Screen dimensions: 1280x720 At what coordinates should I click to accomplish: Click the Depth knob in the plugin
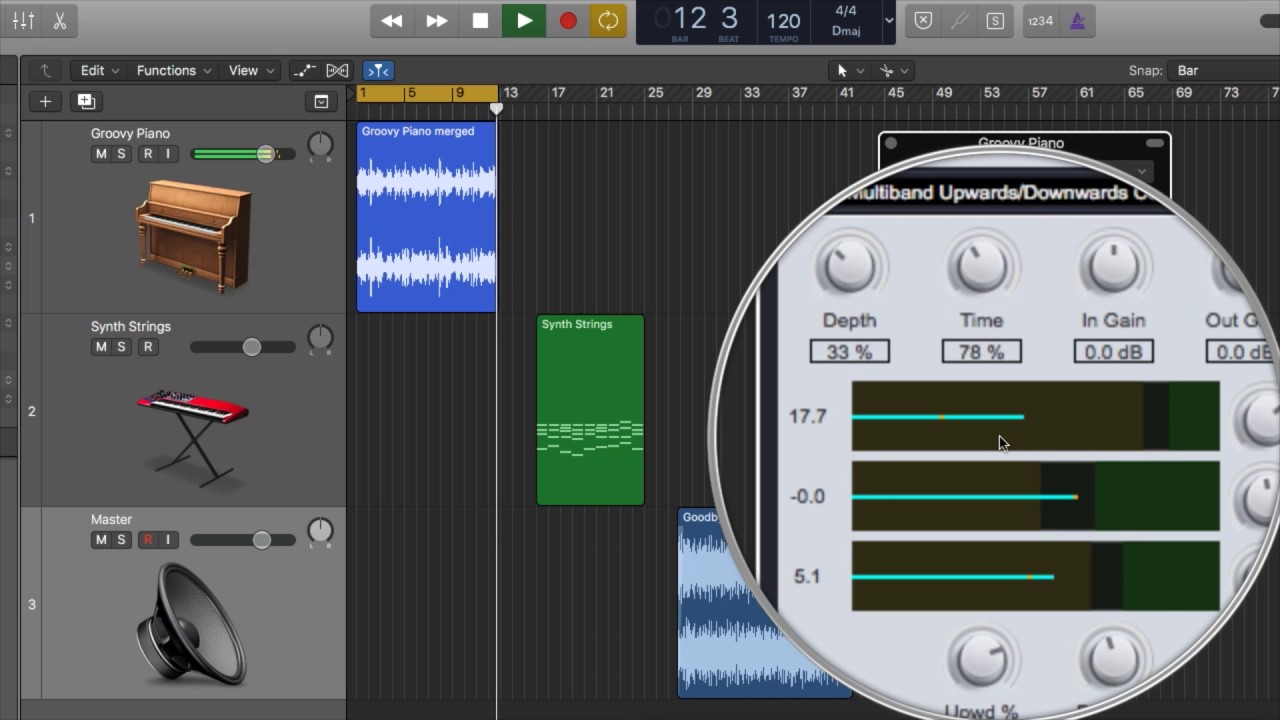click(849, 266)
